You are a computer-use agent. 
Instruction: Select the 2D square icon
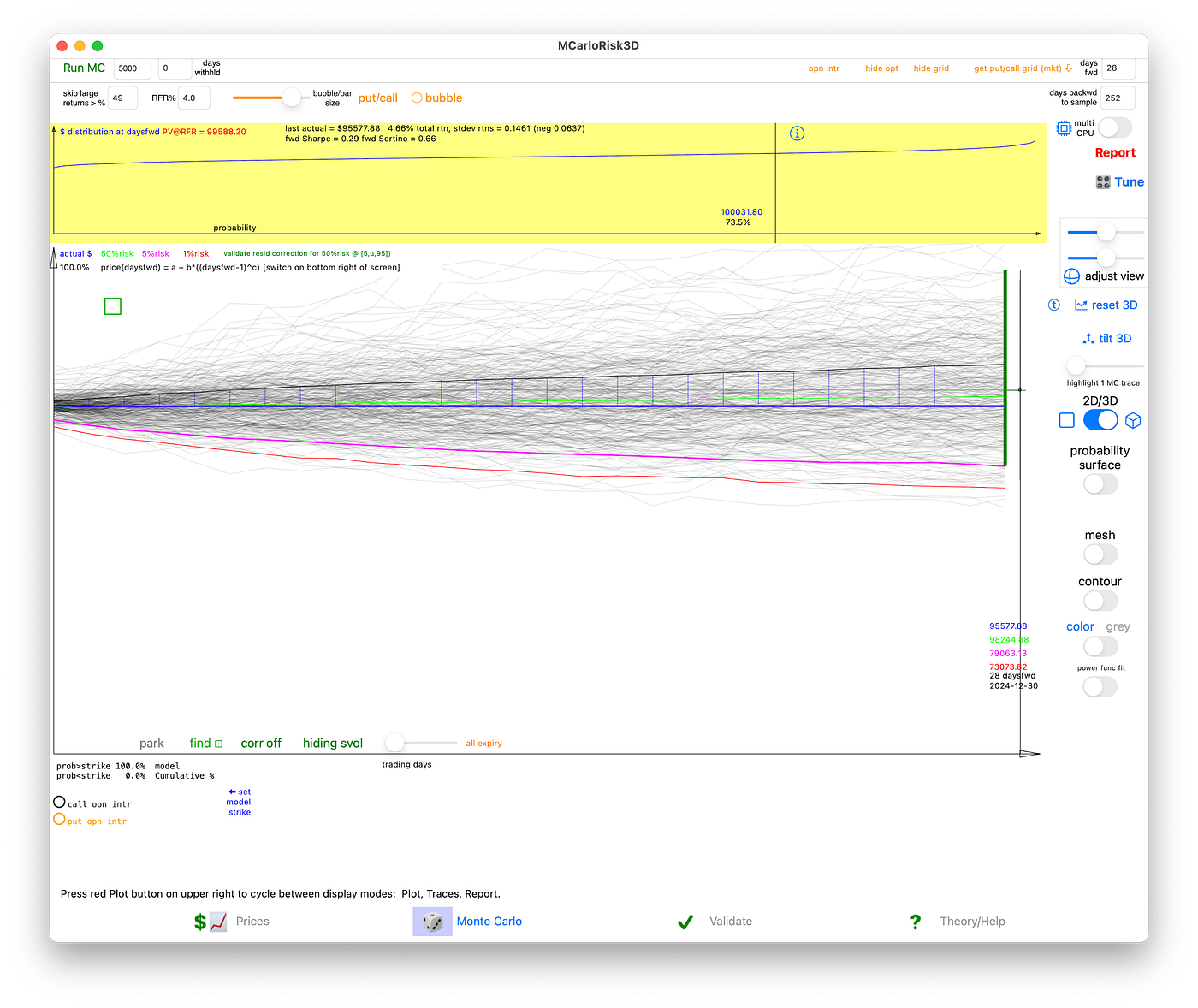click(x=1066, y=420)
